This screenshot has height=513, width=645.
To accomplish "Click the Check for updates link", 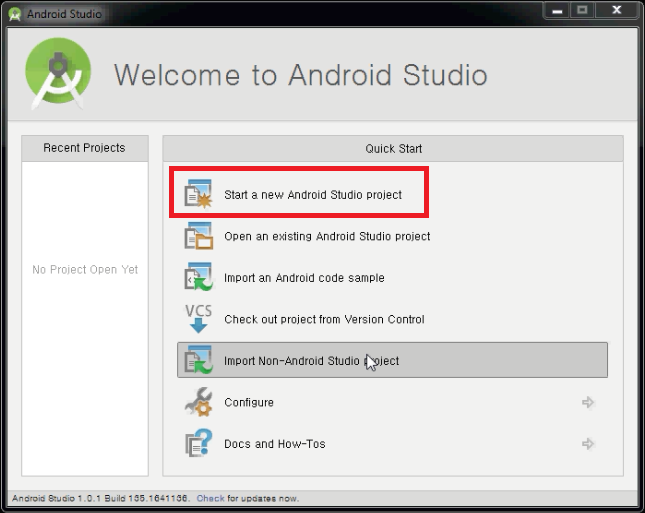I will (210, 498).
